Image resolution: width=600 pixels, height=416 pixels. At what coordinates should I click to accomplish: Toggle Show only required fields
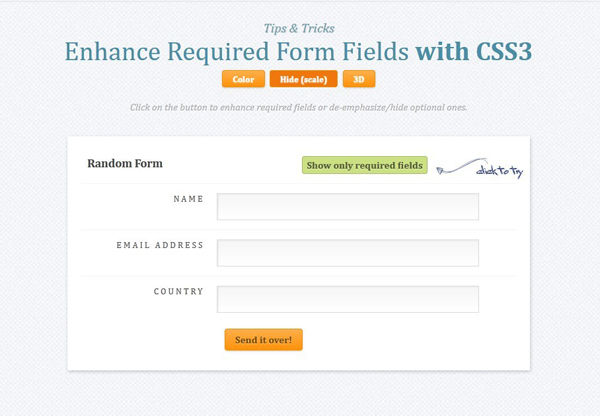365,165
